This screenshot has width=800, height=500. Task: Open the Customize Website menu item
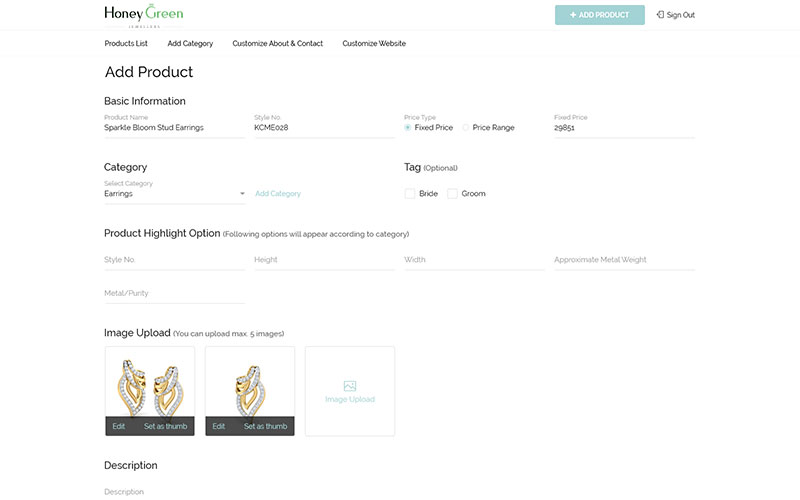pyautogui.click(x=374, y=43)
